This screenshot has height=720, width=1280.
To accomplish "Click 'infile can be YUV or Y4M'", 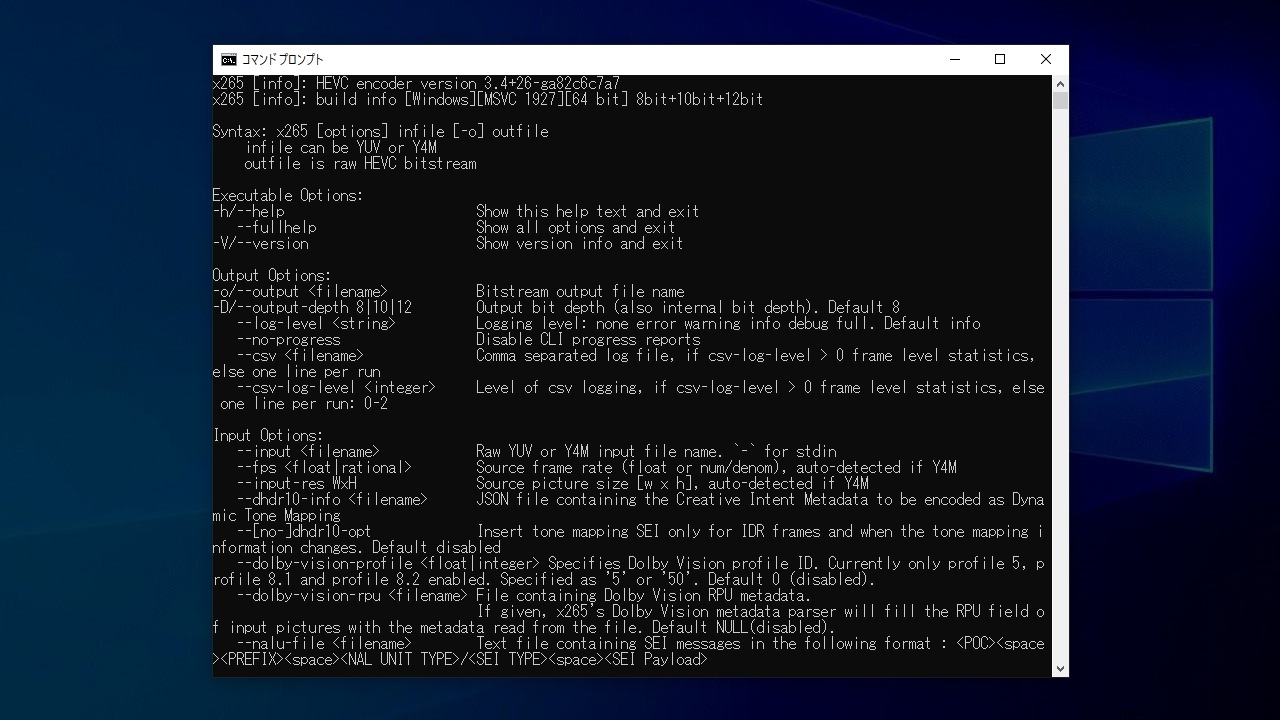I will pos(341,148).
